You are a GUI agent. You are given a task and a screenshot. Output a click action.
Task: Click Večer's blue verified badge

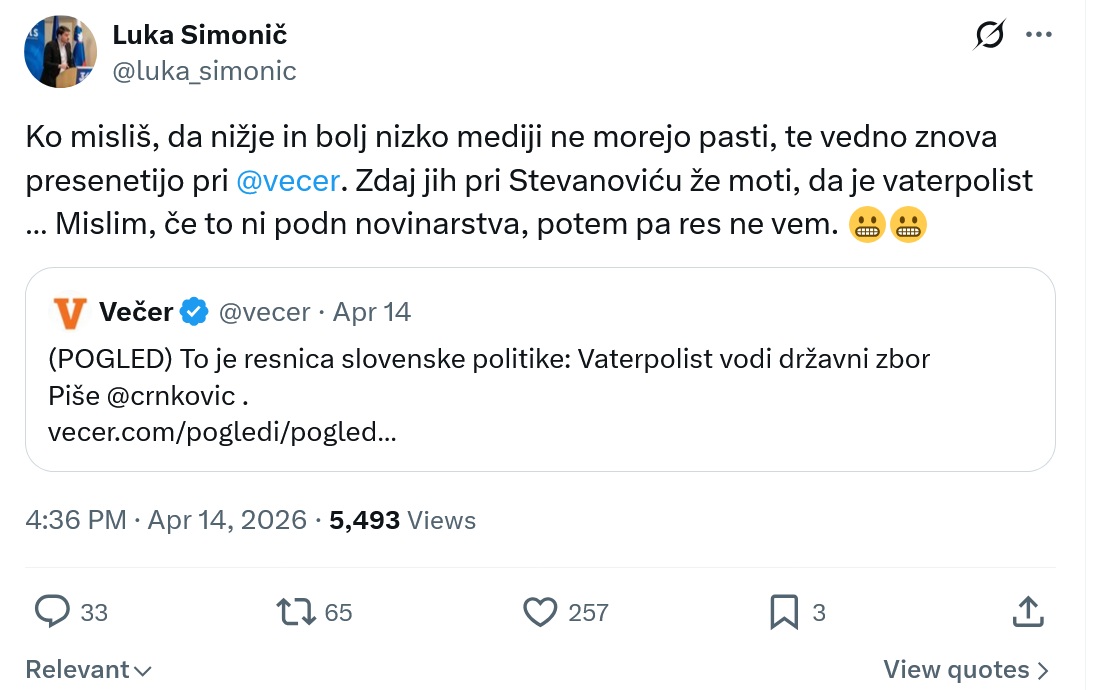click(194, 312)
